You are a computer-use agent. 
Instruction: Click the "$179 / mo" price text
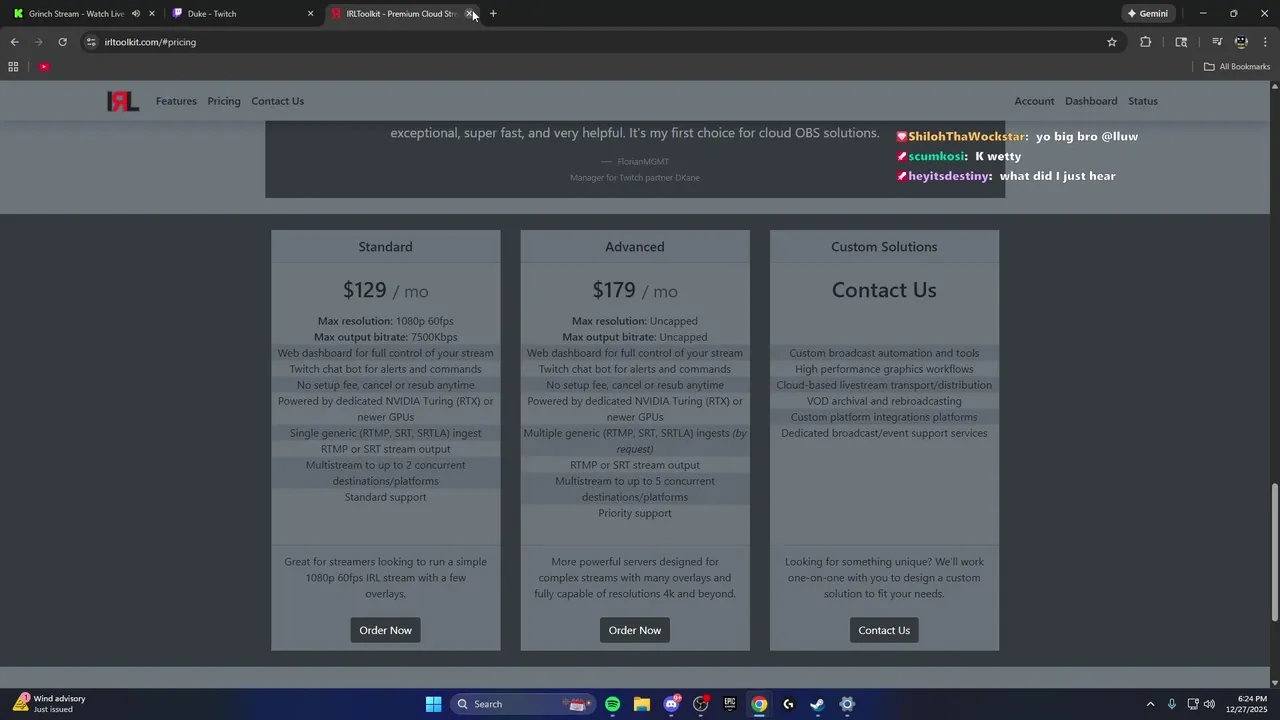[635, 290]
